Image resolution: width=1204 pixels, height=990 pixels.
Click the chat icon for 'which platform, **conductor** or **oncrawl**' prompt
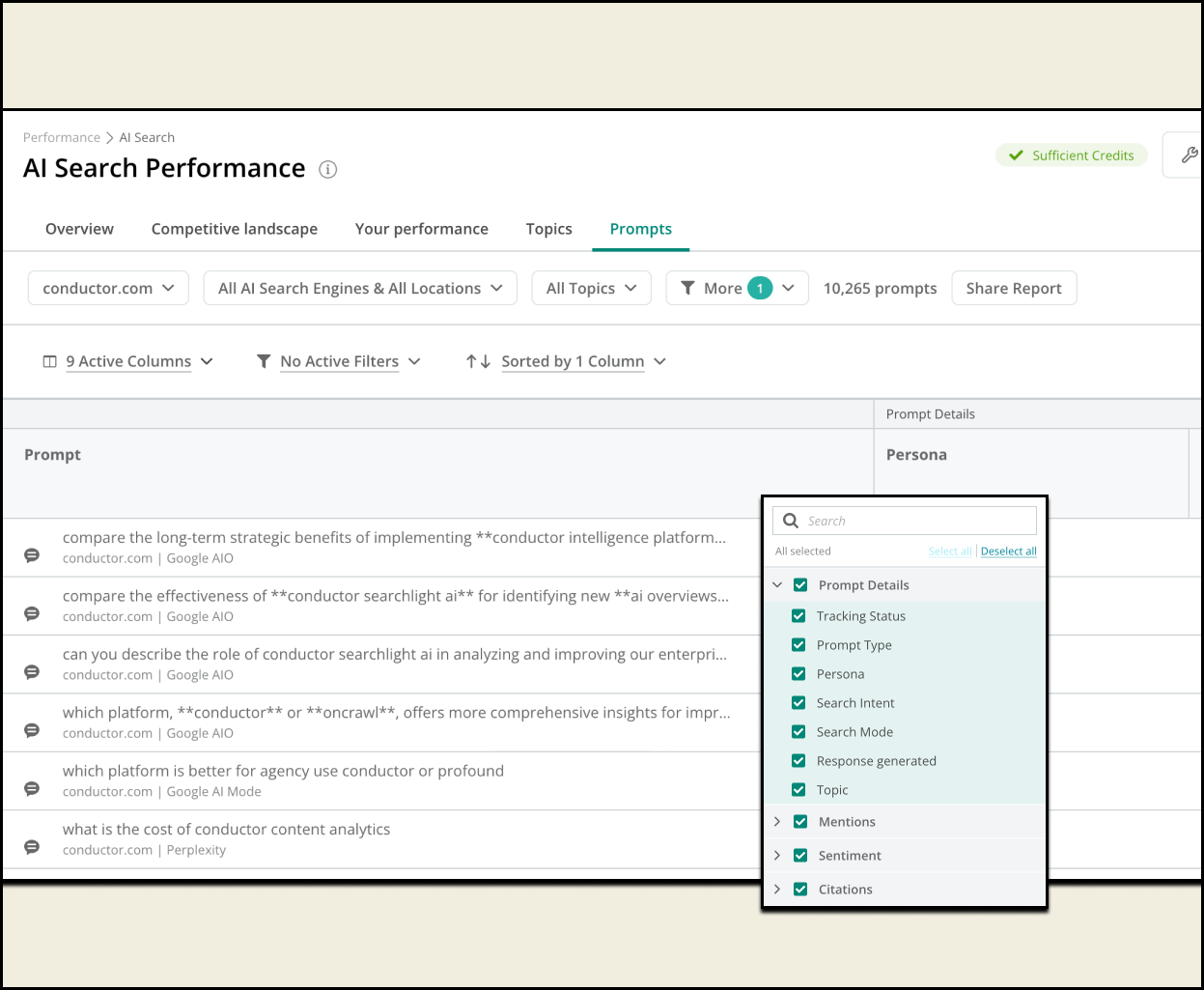[32, 730]
